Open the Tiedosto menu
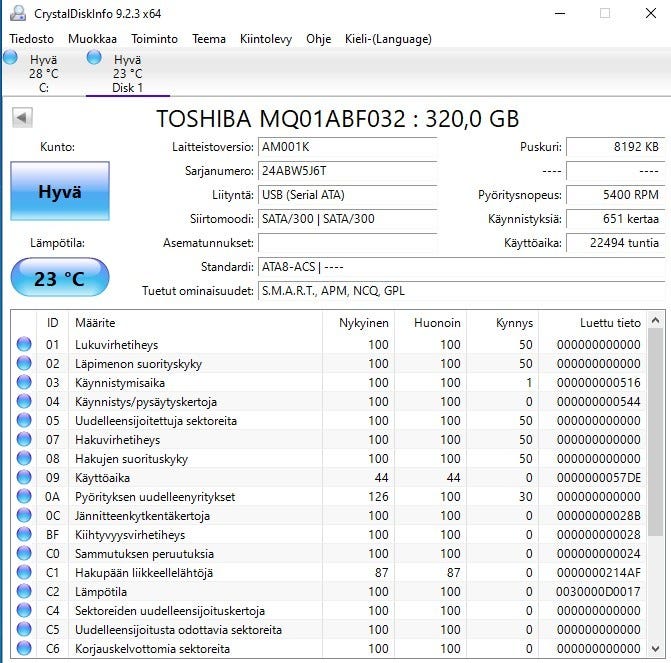The height and width of the screenshot is (663, 671). click(x=31, y=39)
